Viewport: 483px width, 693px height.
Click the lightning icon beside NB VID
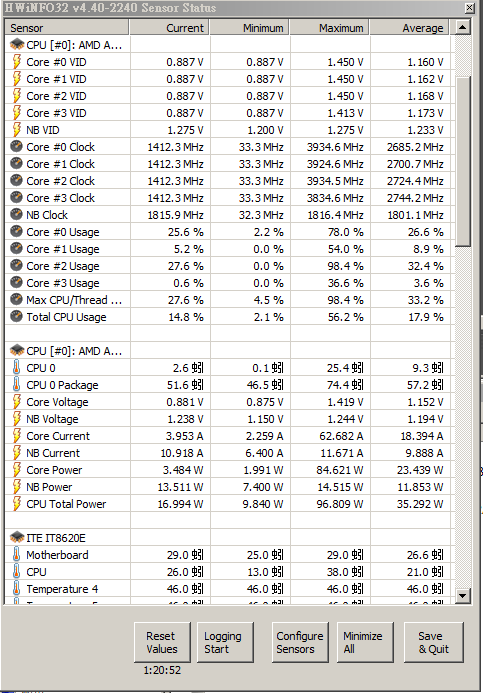[x=16, y=130]
